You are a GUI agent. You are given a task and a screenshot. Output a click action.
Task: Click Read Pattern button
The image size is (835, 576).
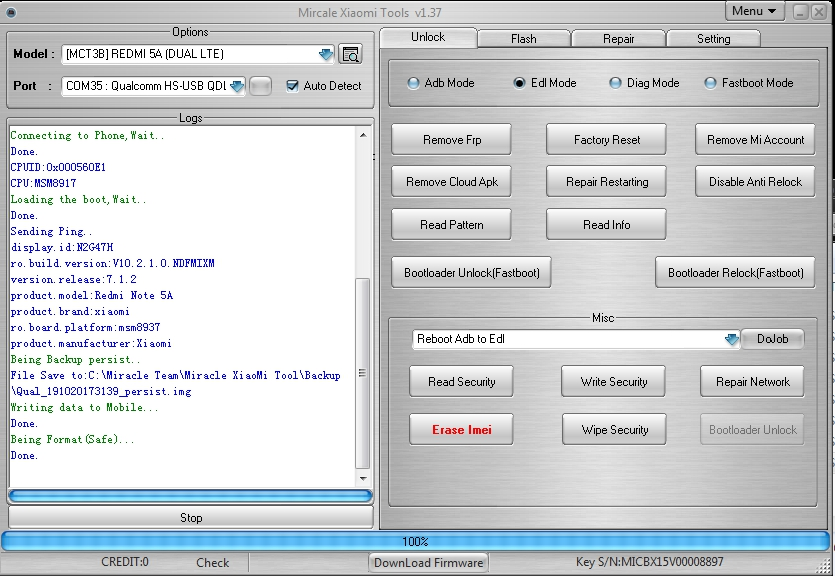click(x=452, y=225)
